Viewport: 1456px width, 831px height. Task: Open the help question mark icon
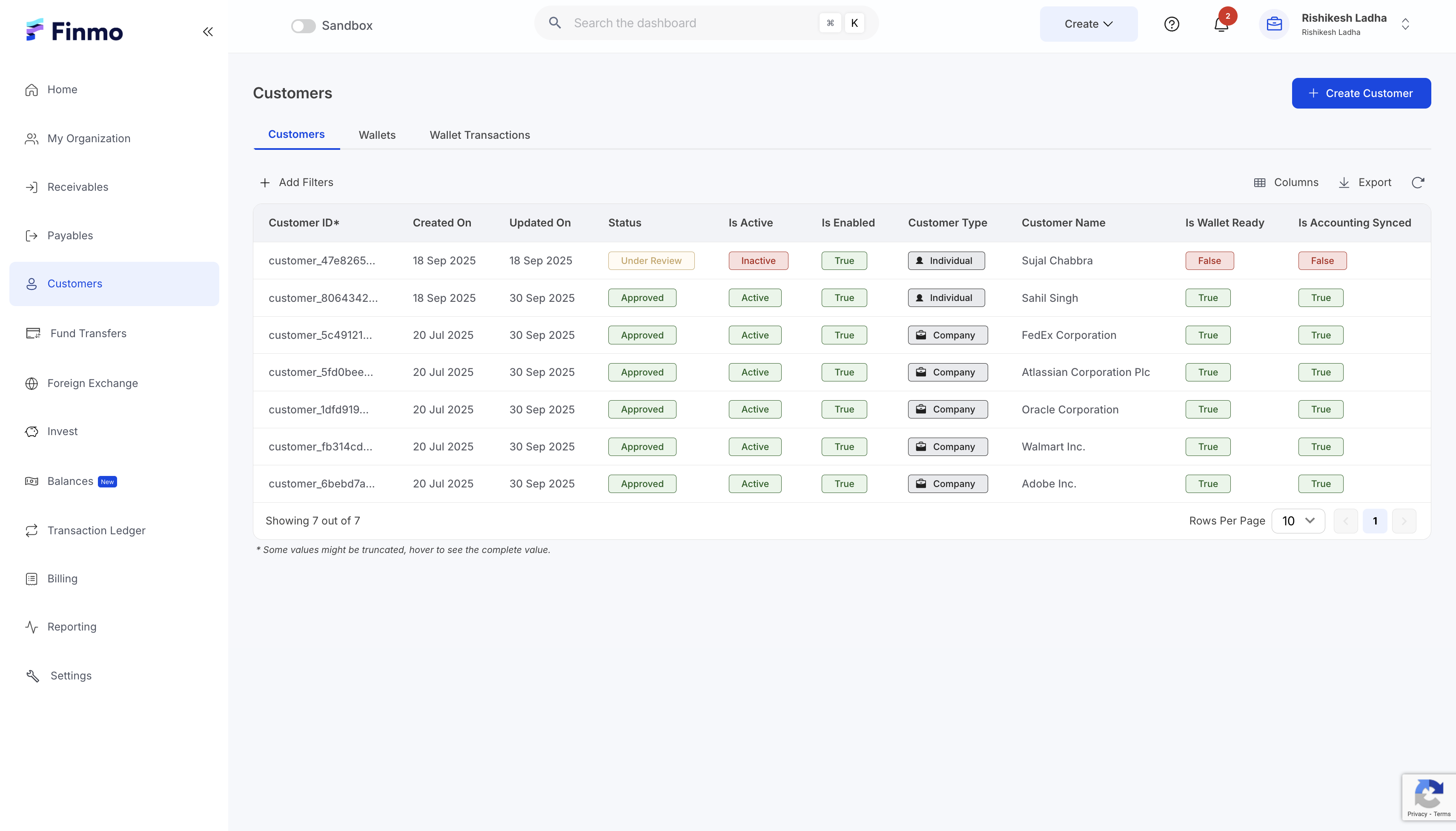click(1171, 24)
